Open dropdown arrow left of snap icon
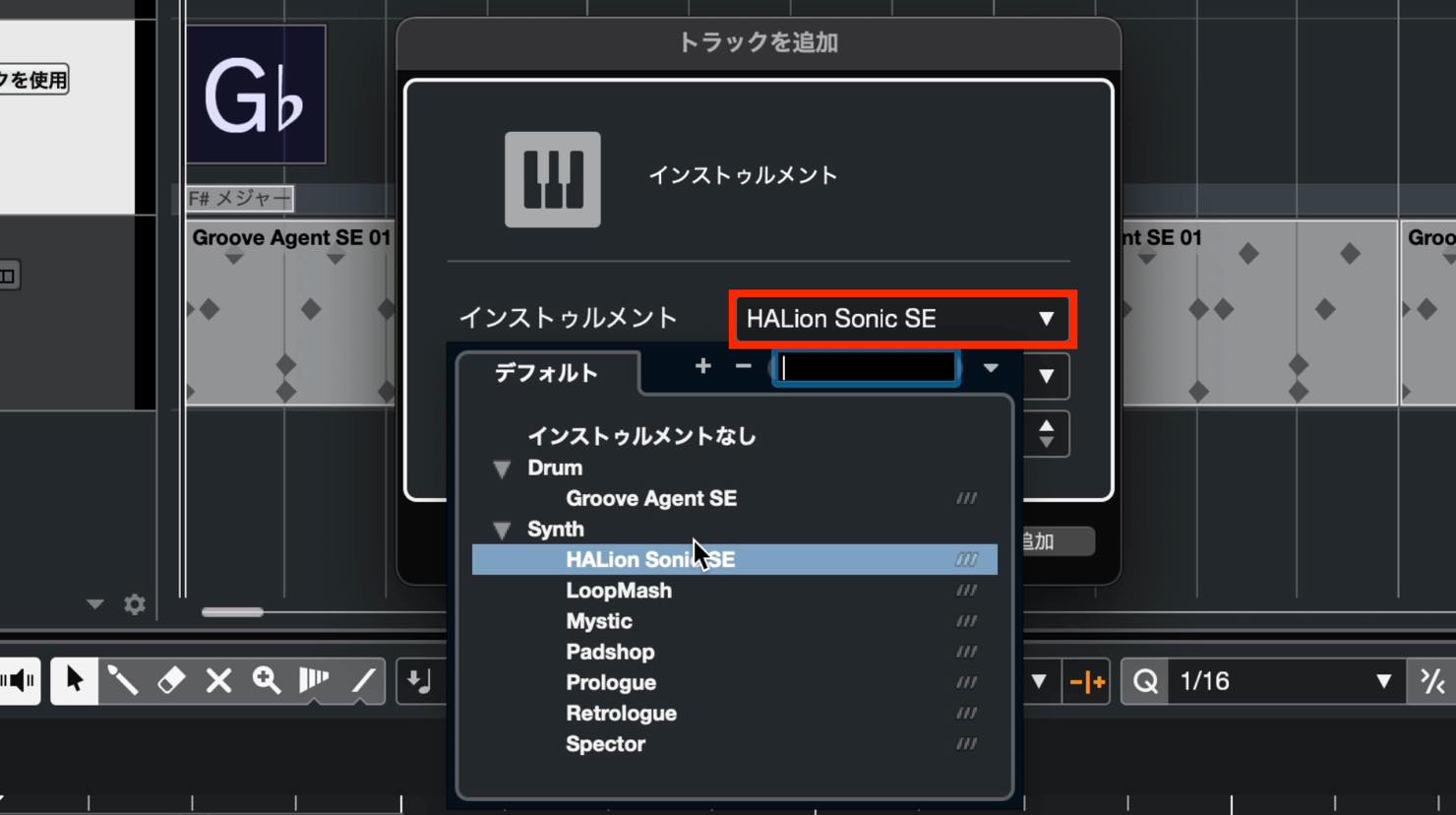Image resolution: width=1456 pixels, height=815 pixels. [1039, 681]
